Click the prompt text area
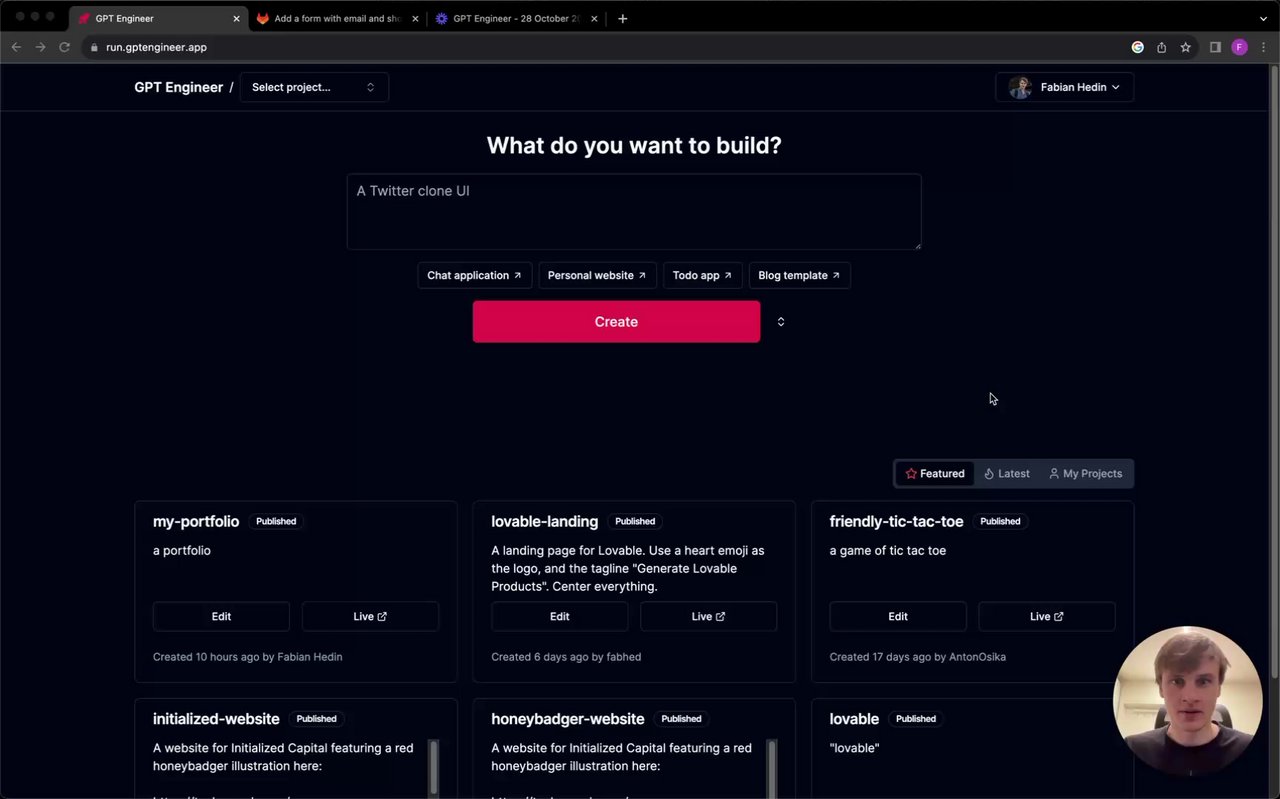This screenshot has height=799, width=1280. (634, 212)
